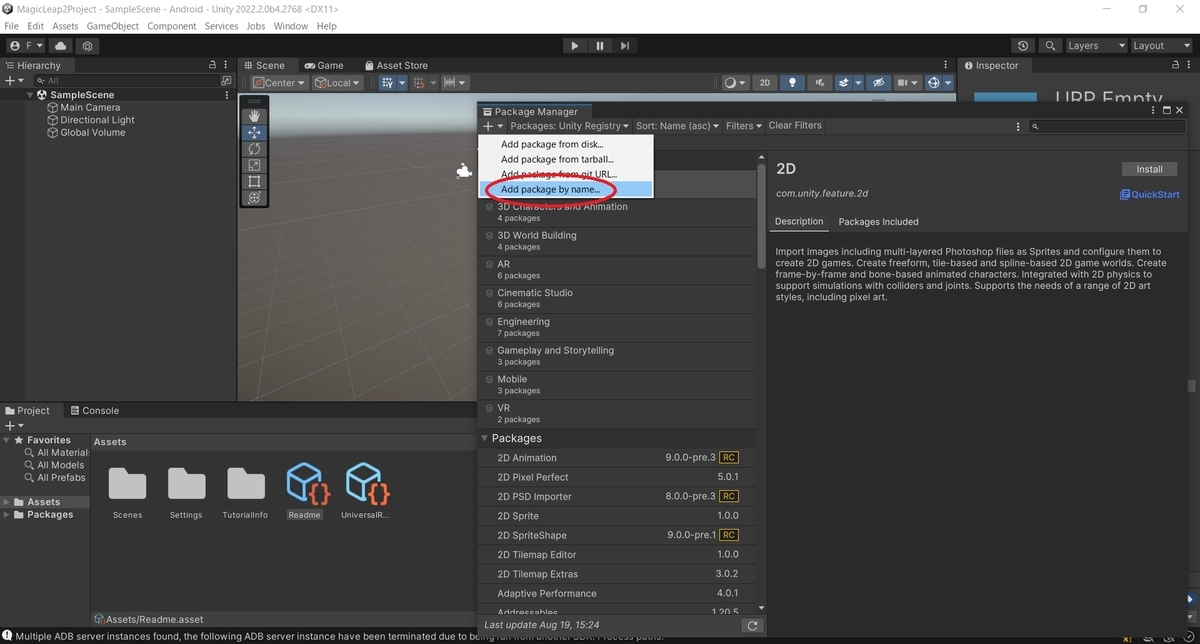Switch to the Console tab

[93, 410]
